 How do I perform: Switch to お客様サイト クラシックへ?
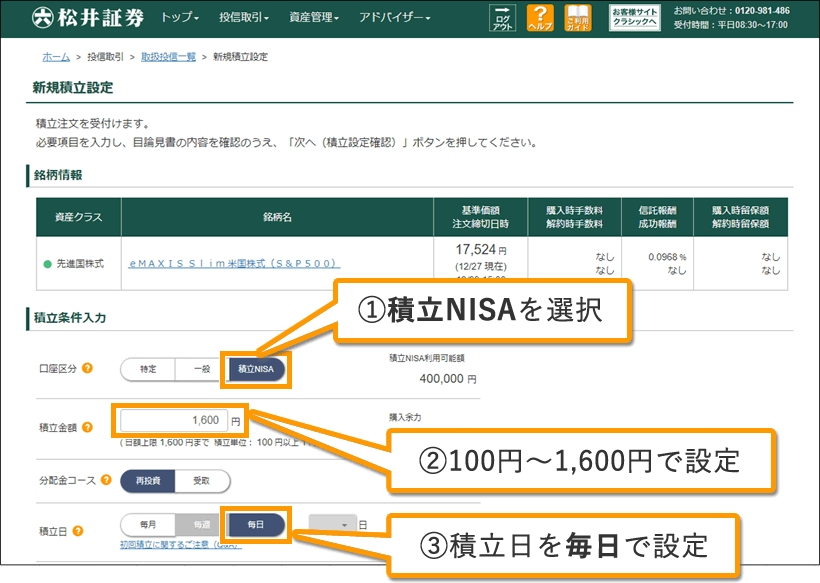point(634,18)
